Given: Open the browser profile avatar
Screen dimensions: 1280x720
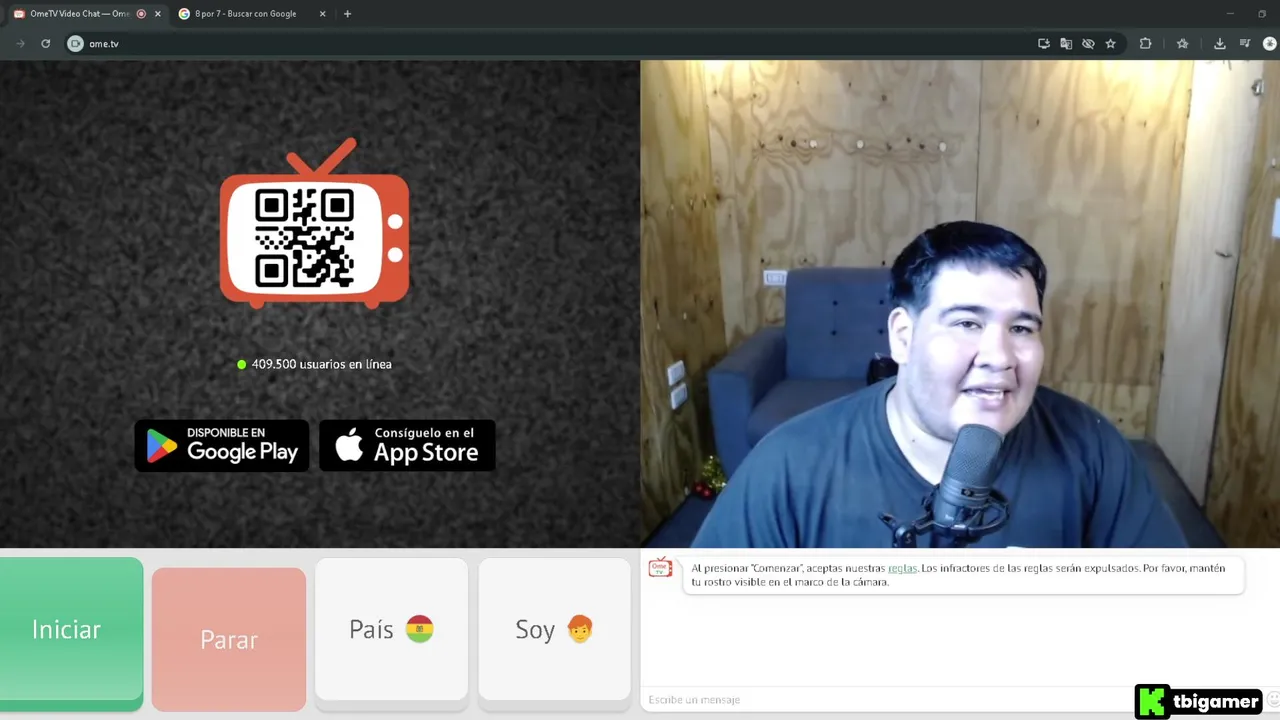Looking at the screenshot, I should tap(1270, 44).
